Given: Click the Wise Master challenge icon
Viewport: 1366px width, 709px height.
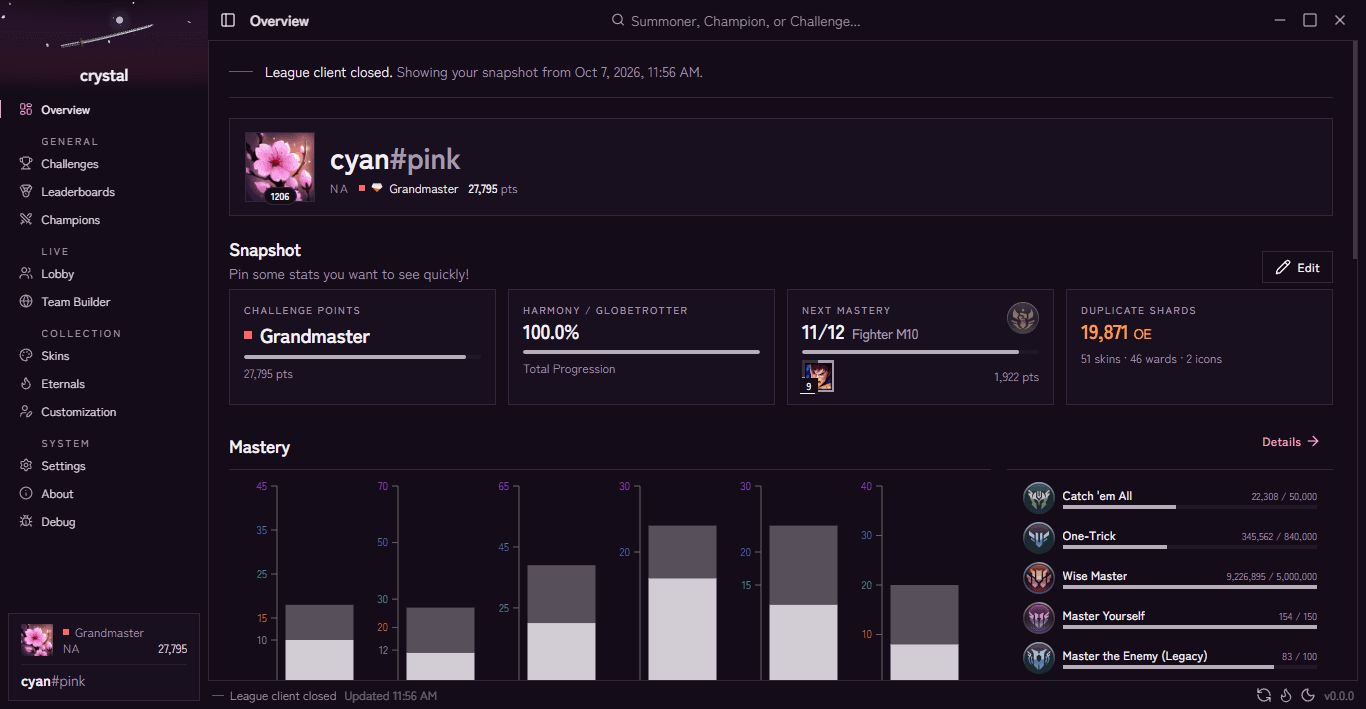Looking at the screenshot, I should click(1039, 578).
